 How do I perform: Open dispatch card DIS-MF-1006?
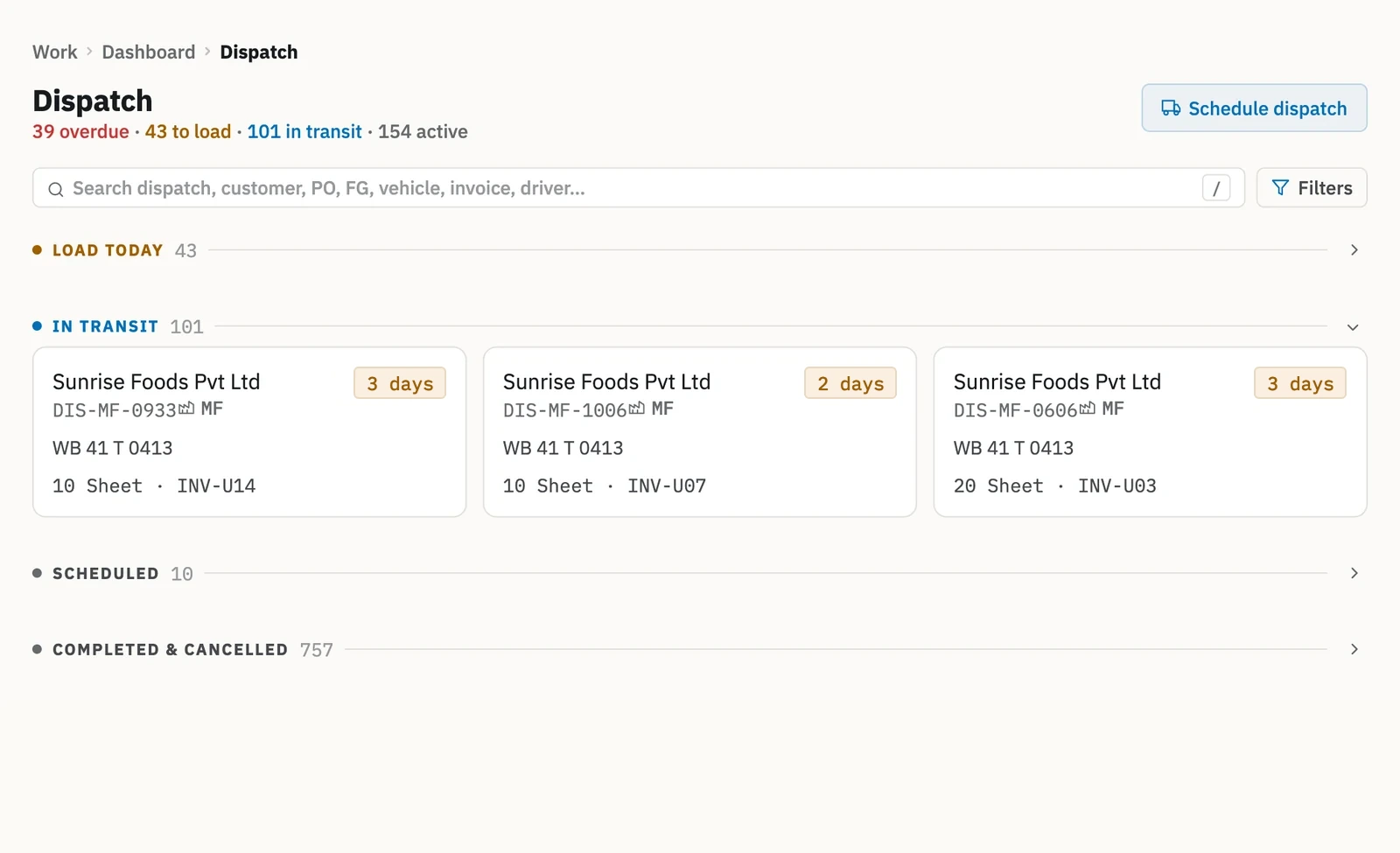[700, 432]
